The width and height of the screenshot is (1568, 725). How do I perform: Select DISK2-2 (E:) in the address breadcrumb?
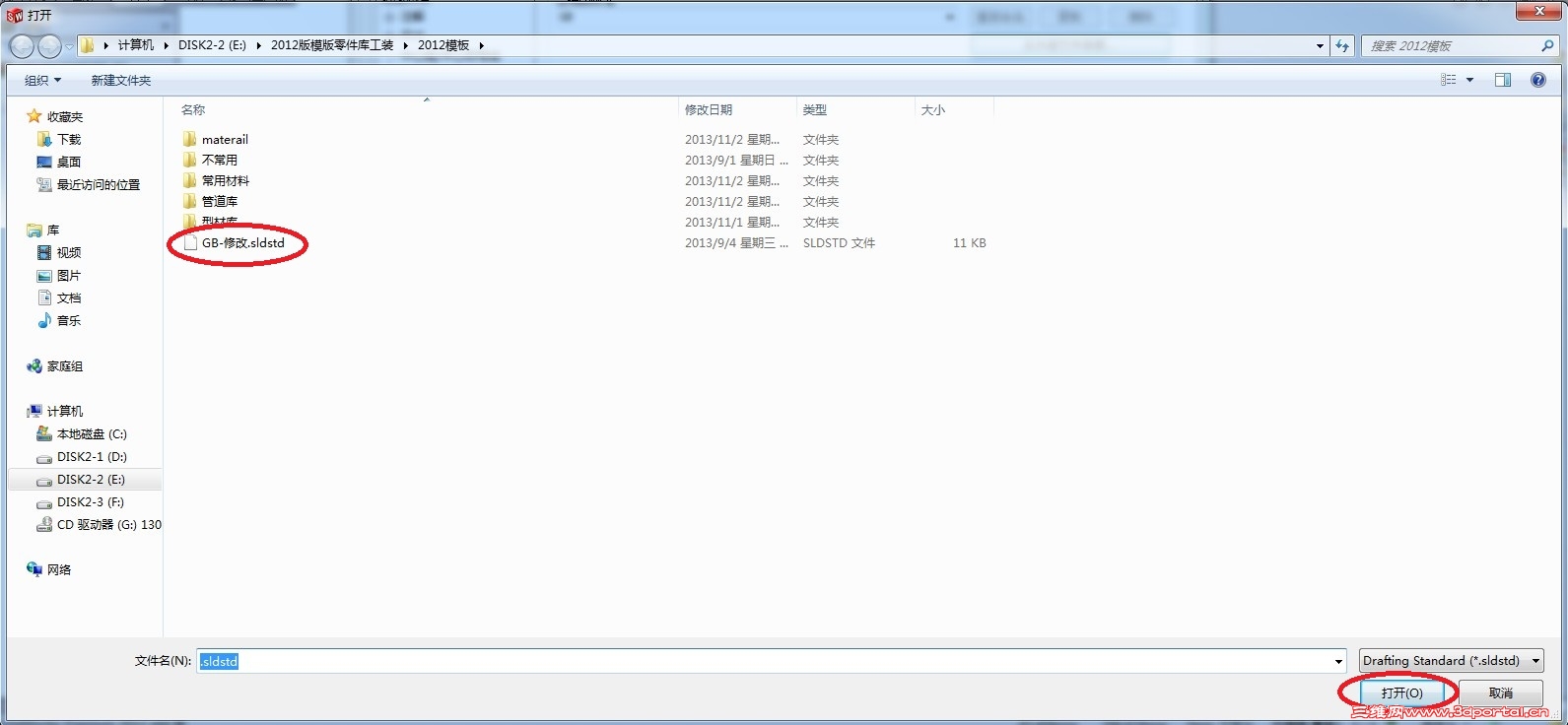212,45
